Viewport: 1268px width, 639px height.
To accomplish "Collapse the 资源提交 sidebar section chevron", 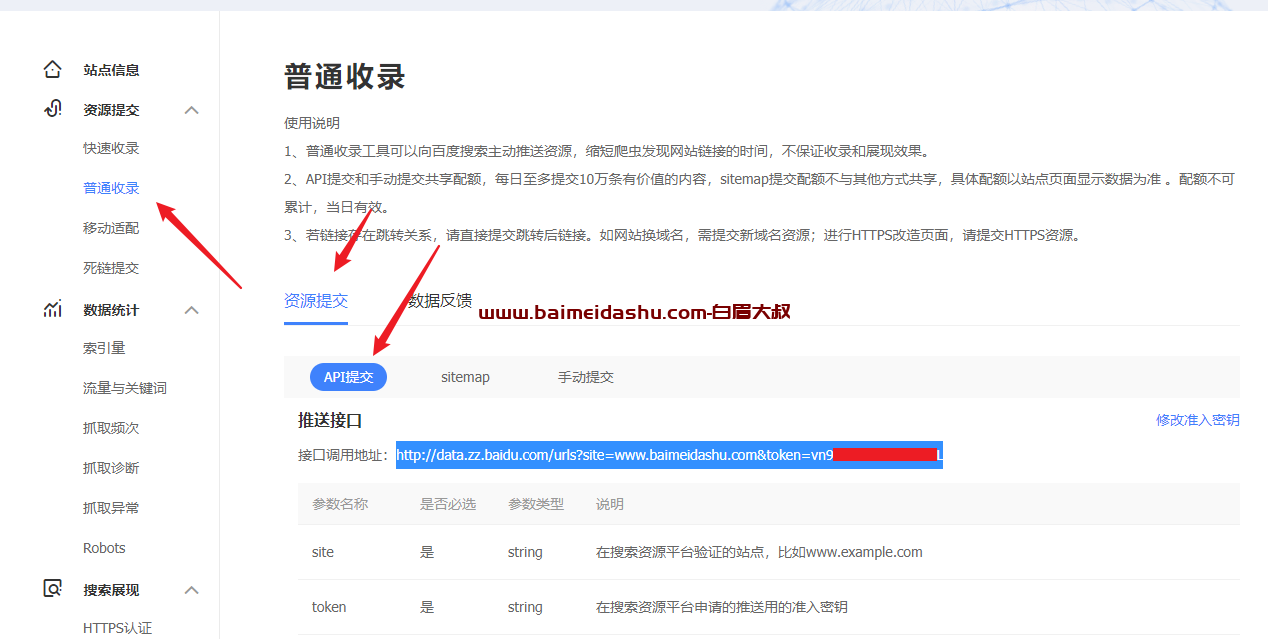I will click(192, 110).
